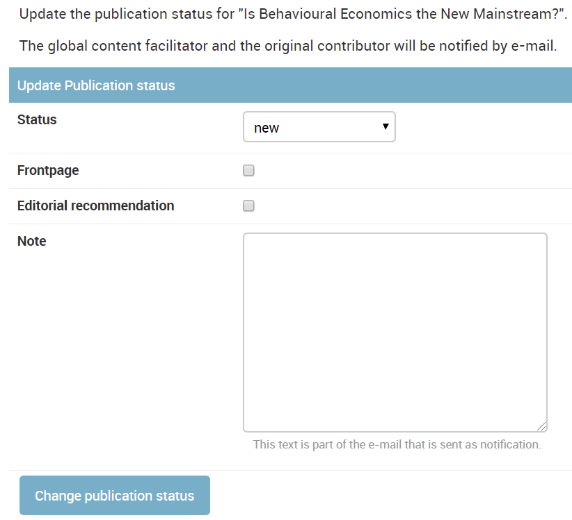Click the Editorial recommendation label
The width and height of the screenshot is (572, 520).
(96, 206)
